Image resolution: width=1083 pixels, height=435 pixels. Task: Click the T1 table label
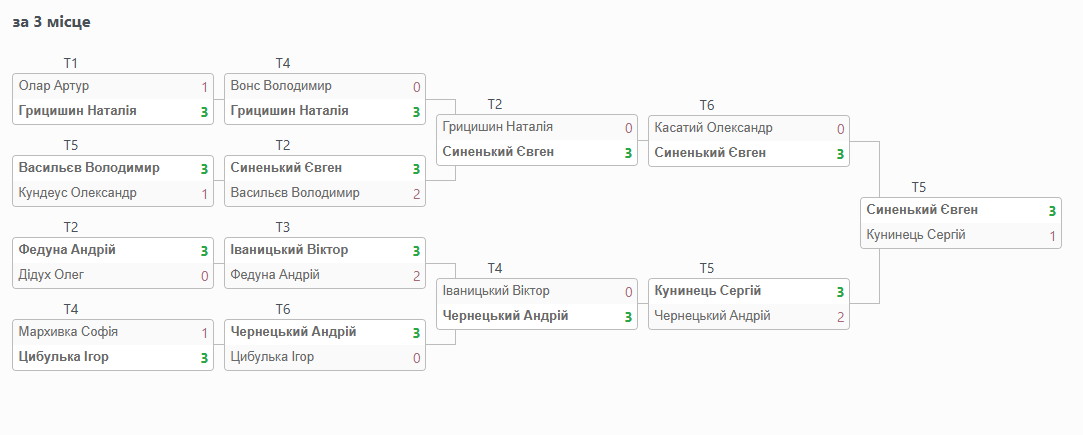pos(70,64)
